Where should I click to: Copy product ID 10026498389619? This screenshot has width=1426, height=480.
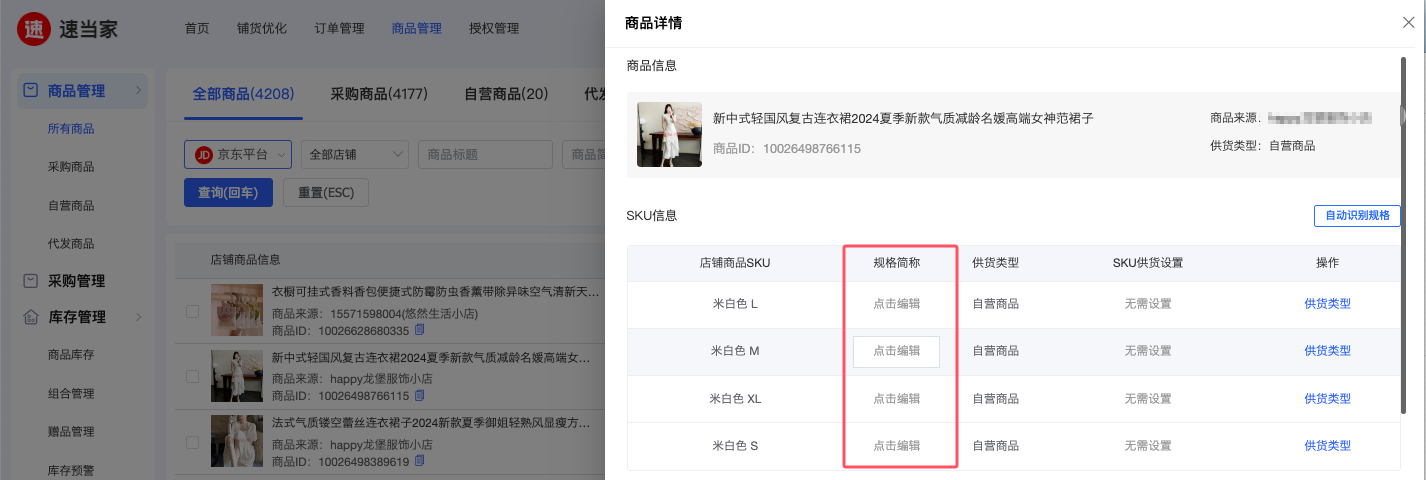(x=420, y=461)
